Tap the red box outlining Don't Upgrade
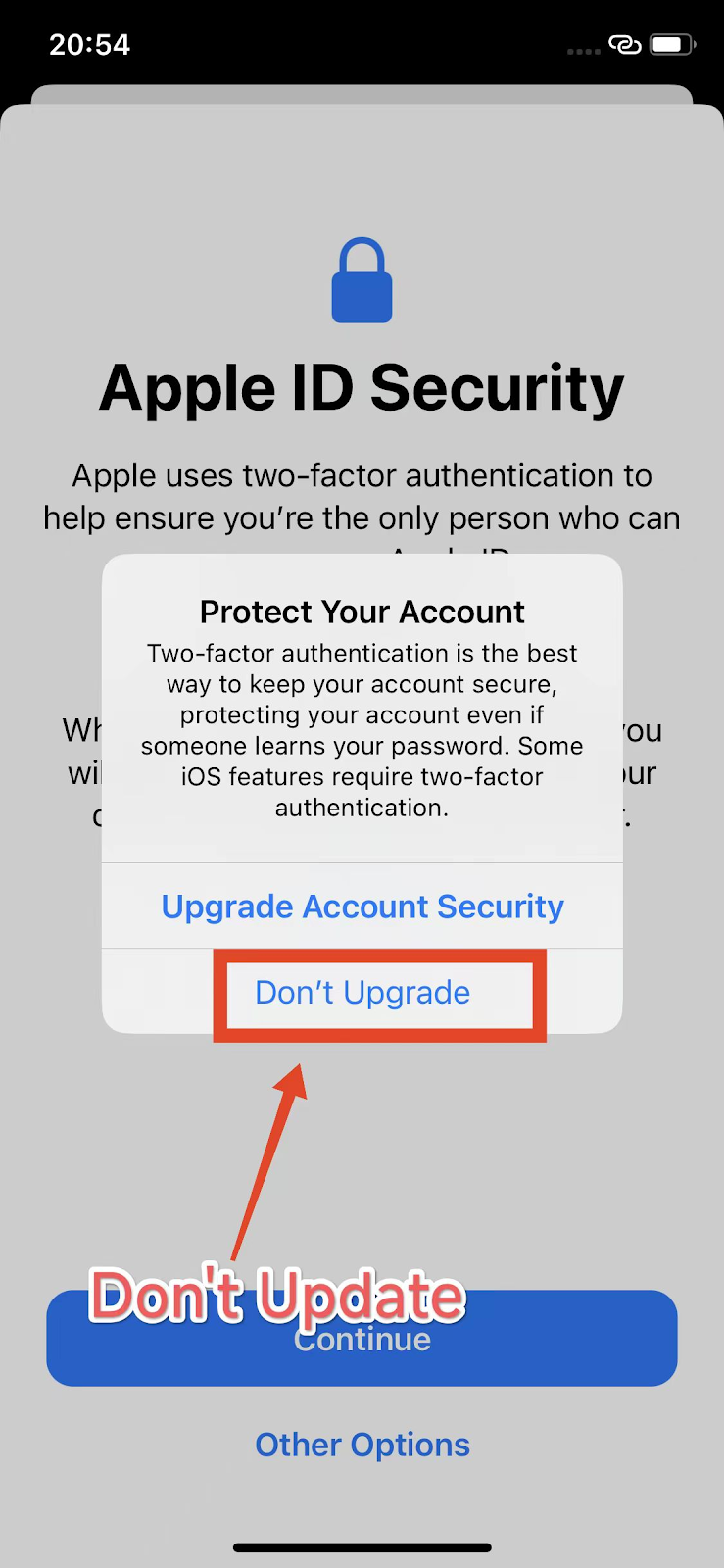This screenshot has height=1568, width=724. tap(380, 995)
